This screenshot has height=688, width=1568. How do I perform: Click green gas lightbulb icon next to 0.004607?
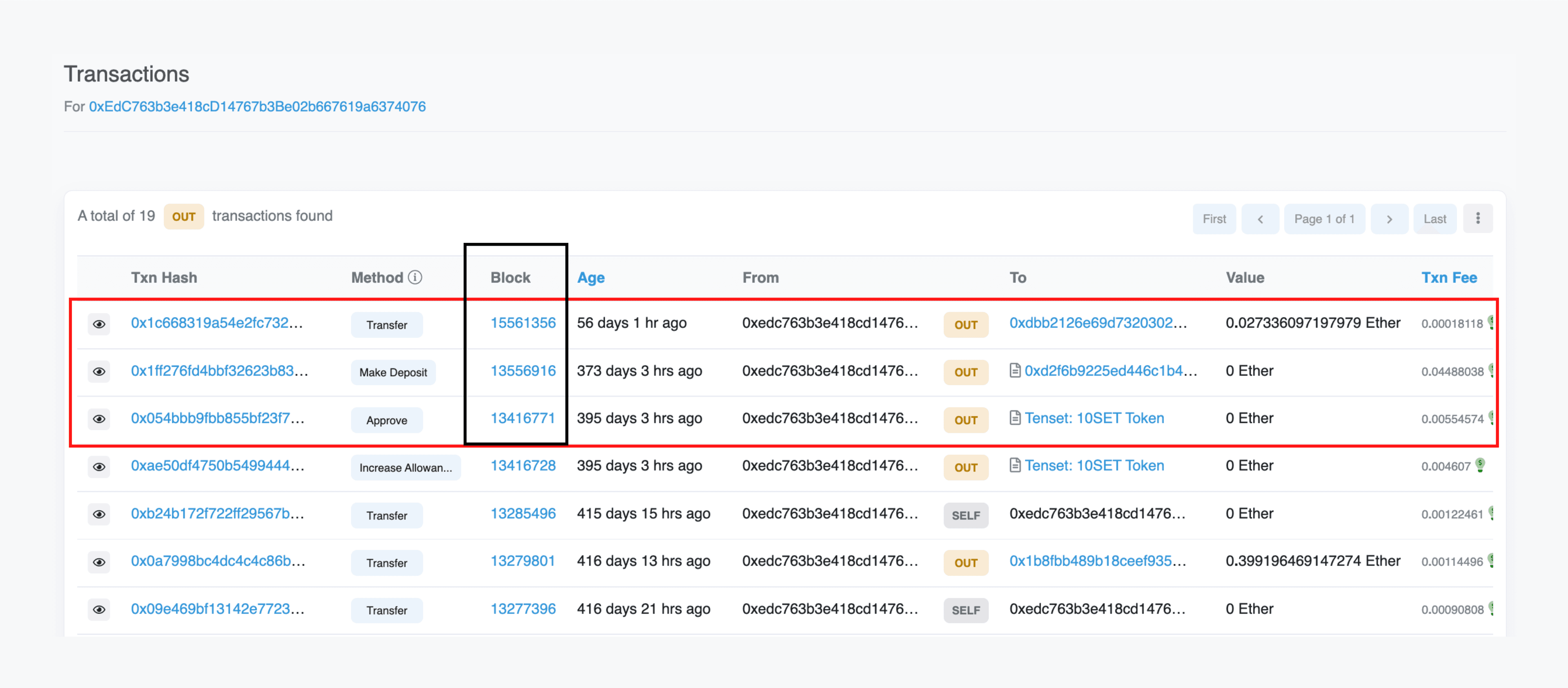(x=1480, y=465)
